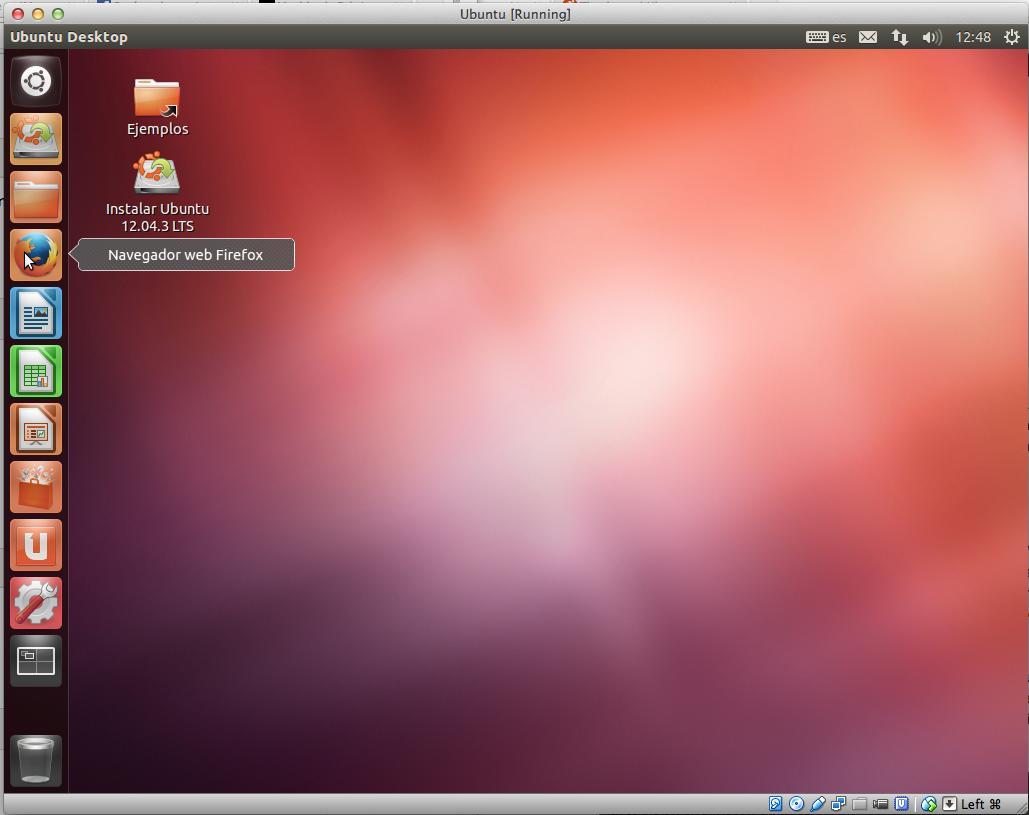This screenshot has width=1029, height=815.
Task: Open the sound volume indicator
Action: tap(931, 37)
